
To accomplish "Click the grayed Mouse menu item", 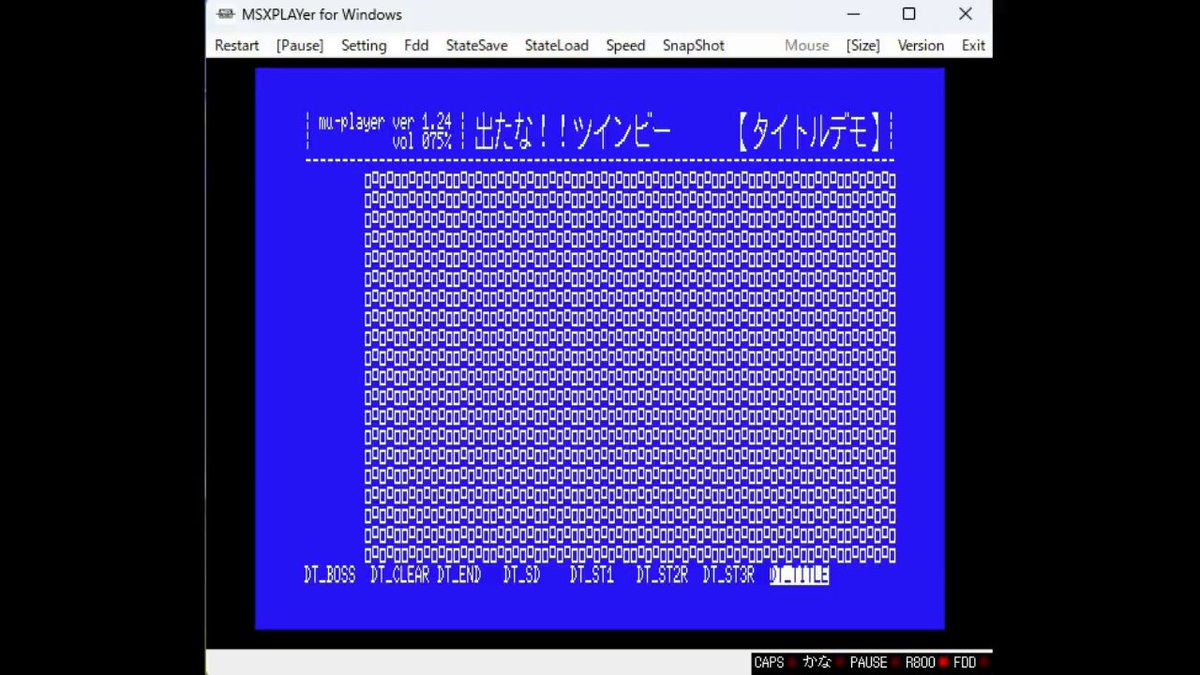I will (807, 45).
